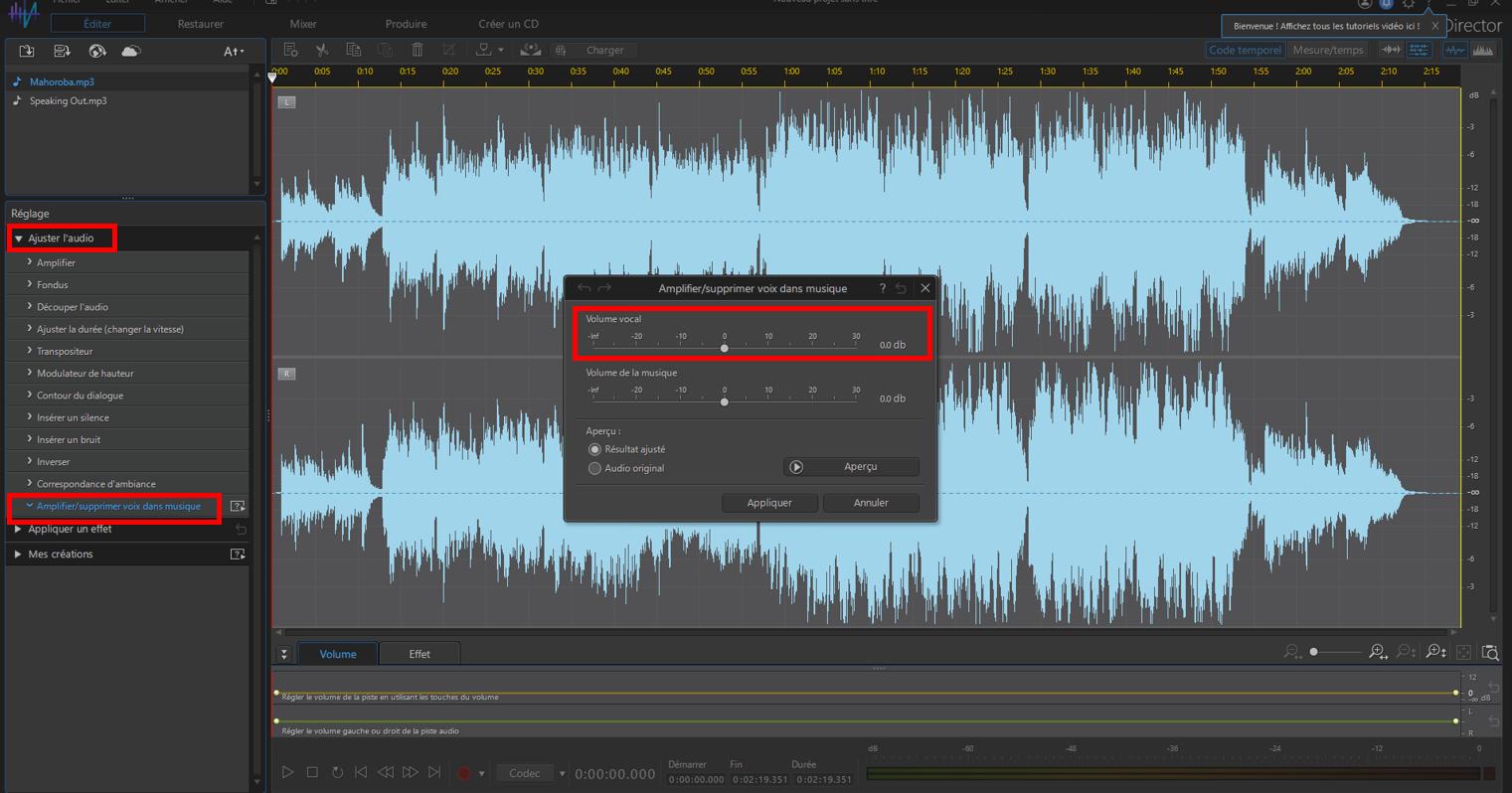This screenshot has height=793, width=1512.
Task: Click the trash delete icon in the toolbar
Action: 418,50
